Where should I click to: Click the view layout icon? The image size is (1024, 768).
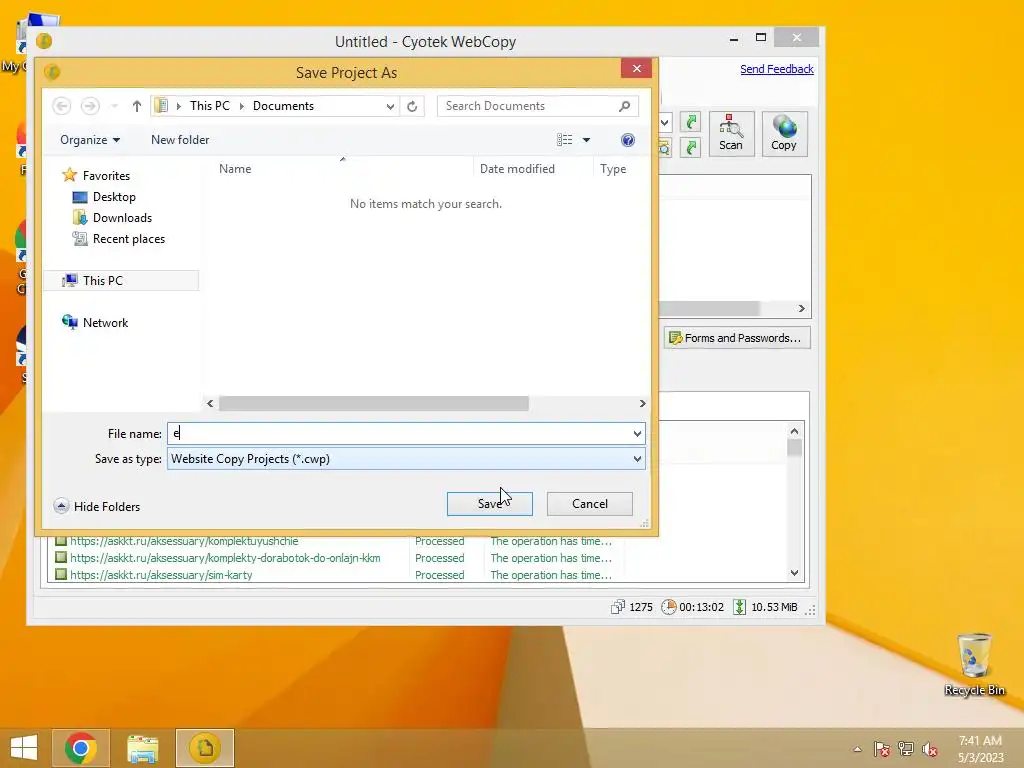coord(564,140)
